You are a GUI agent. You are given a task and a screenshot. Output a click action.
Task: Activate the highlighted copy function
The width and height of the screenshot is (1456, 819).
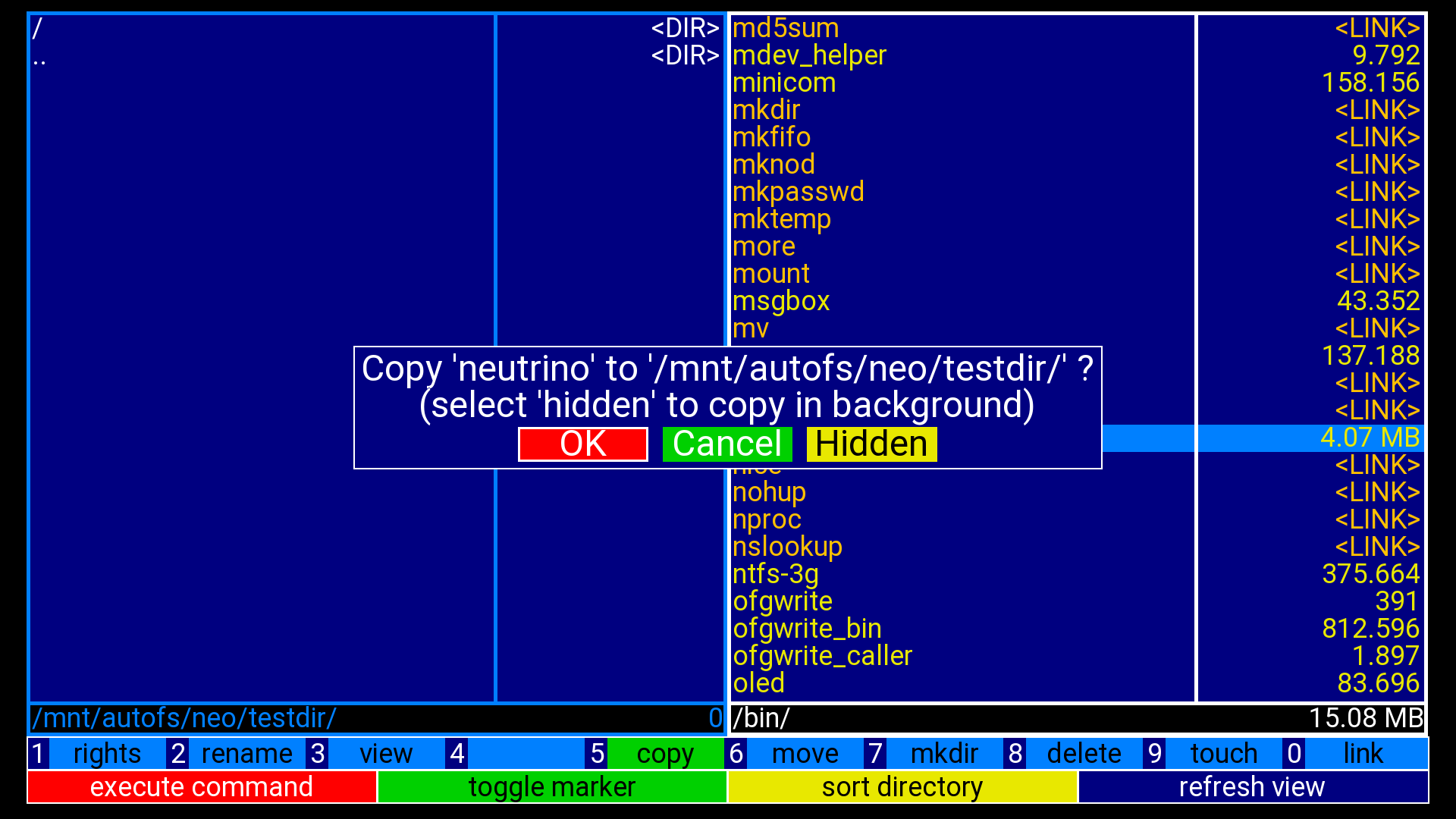coord(665,754)
